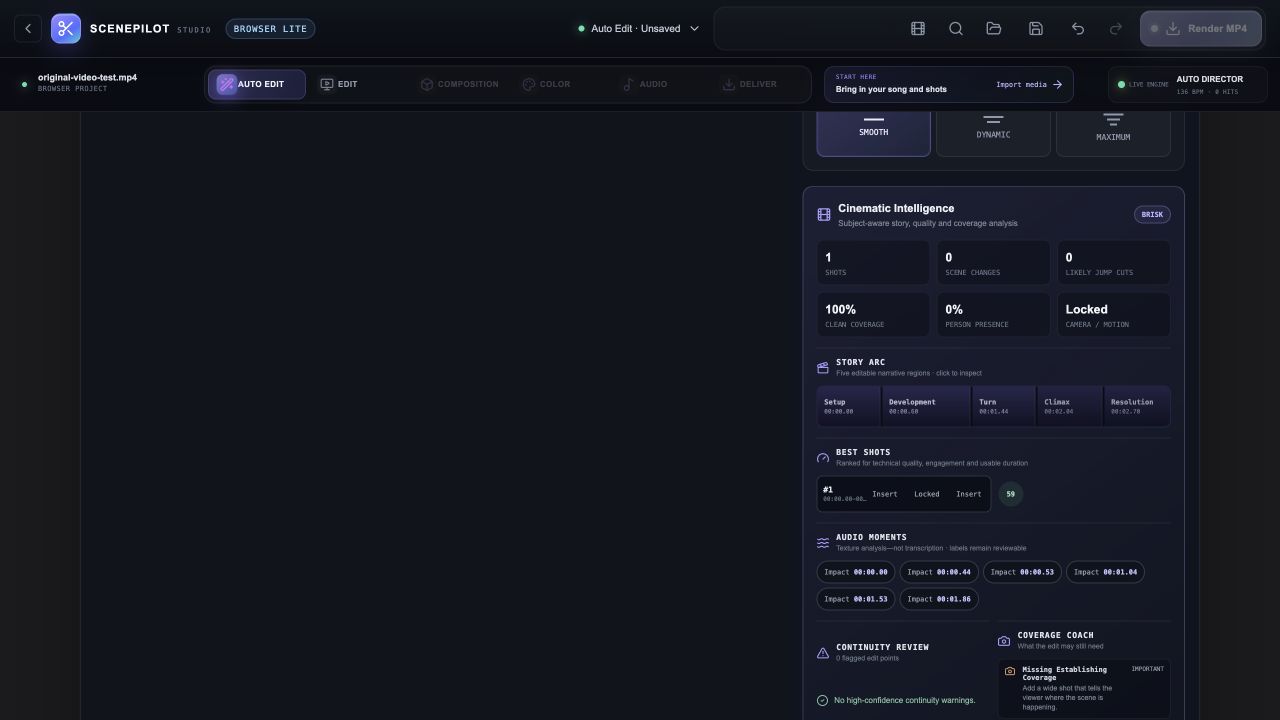Select the Impact 00:01.04 audio moment

pyautogui.click(x=1105, y=572)
